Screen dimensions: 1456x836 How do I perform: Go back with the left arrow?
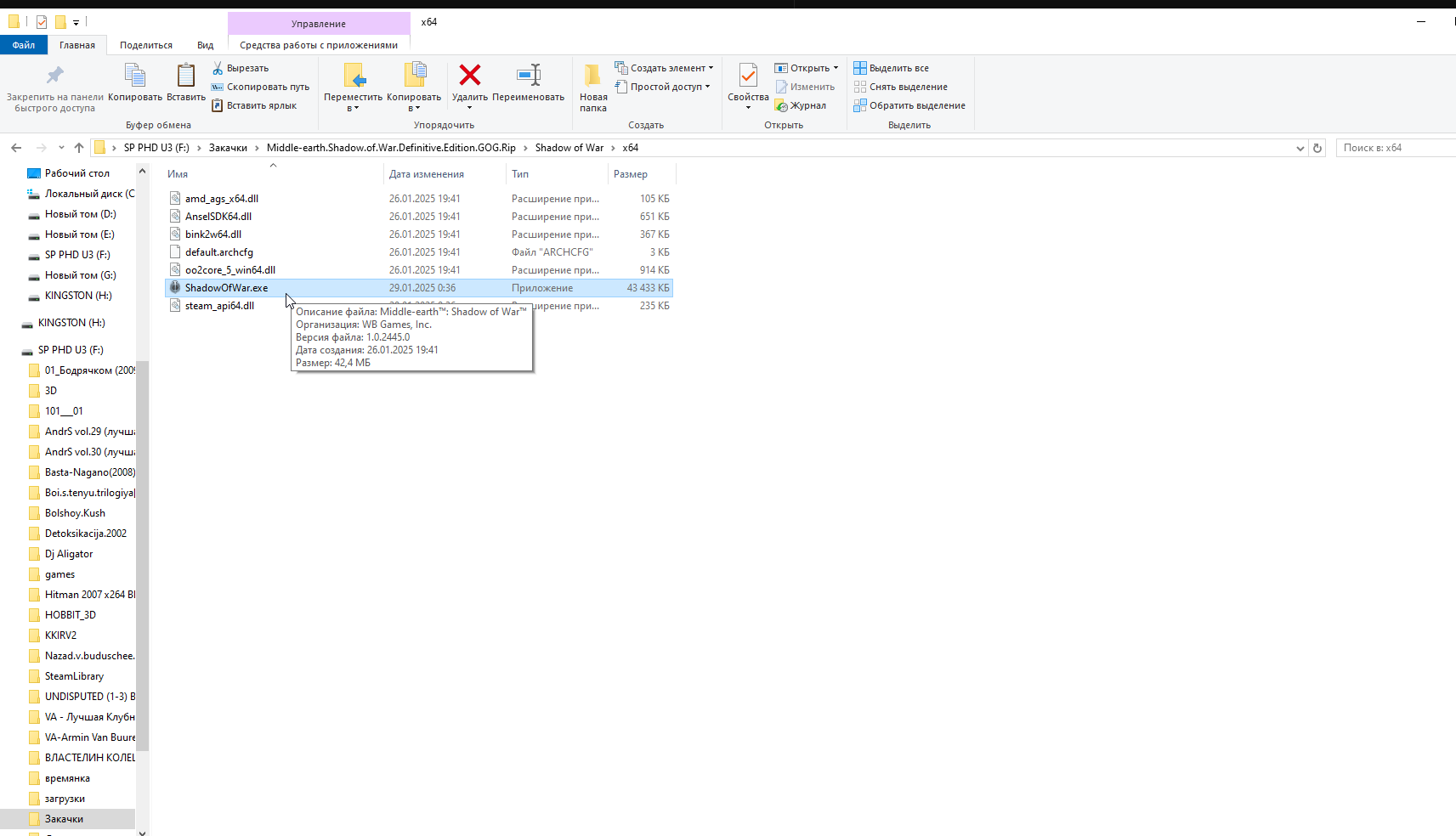[16, 148]
